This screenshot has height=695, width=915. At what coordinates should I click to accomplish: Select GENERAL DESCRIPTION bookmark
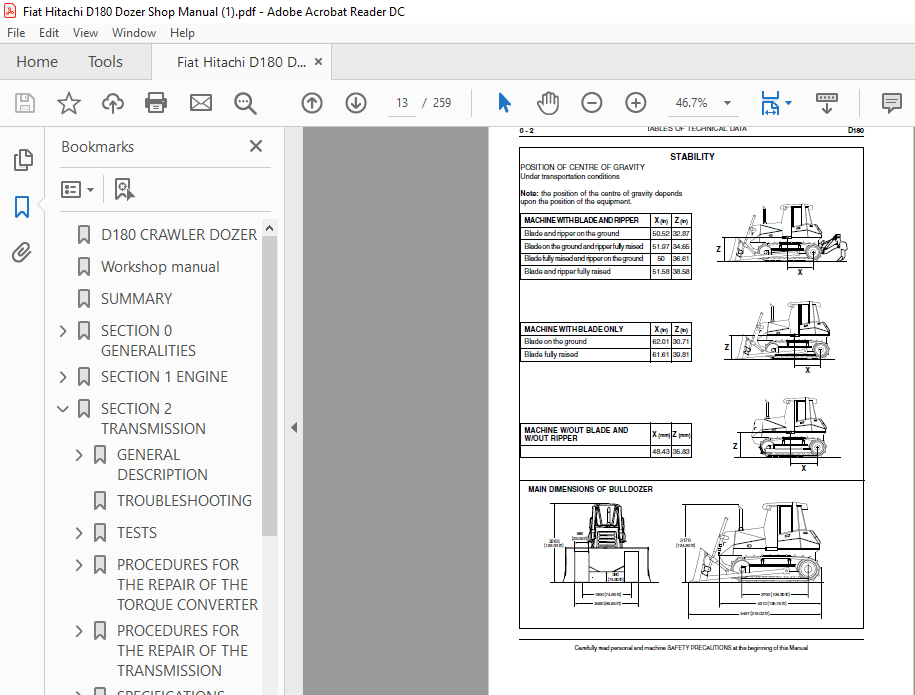[x=162, y=465]
